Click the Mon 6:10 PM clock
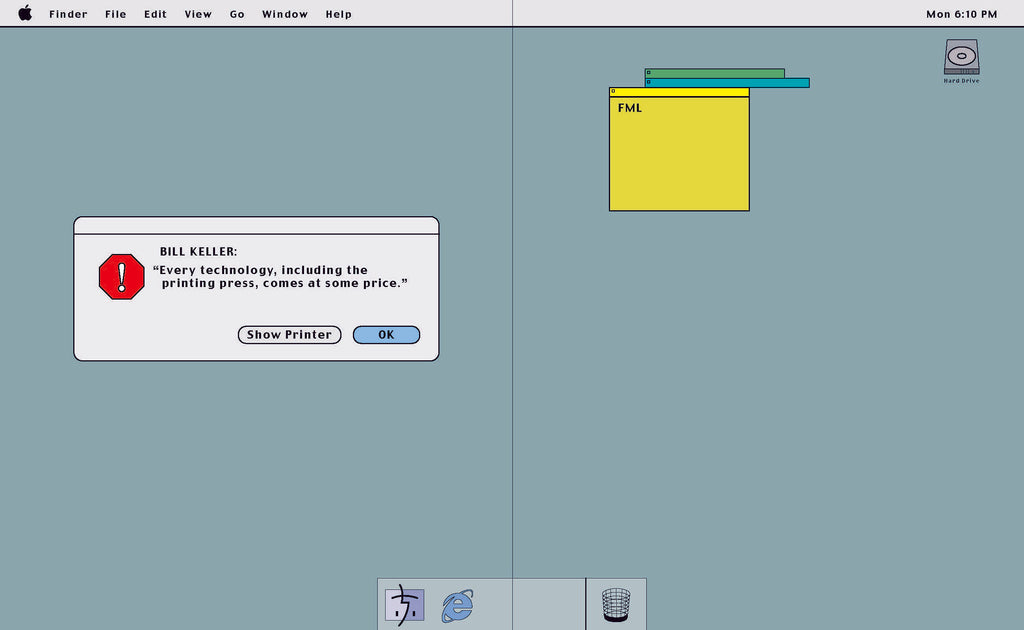This screenshot has width=1024, height=630. (961, 14)
